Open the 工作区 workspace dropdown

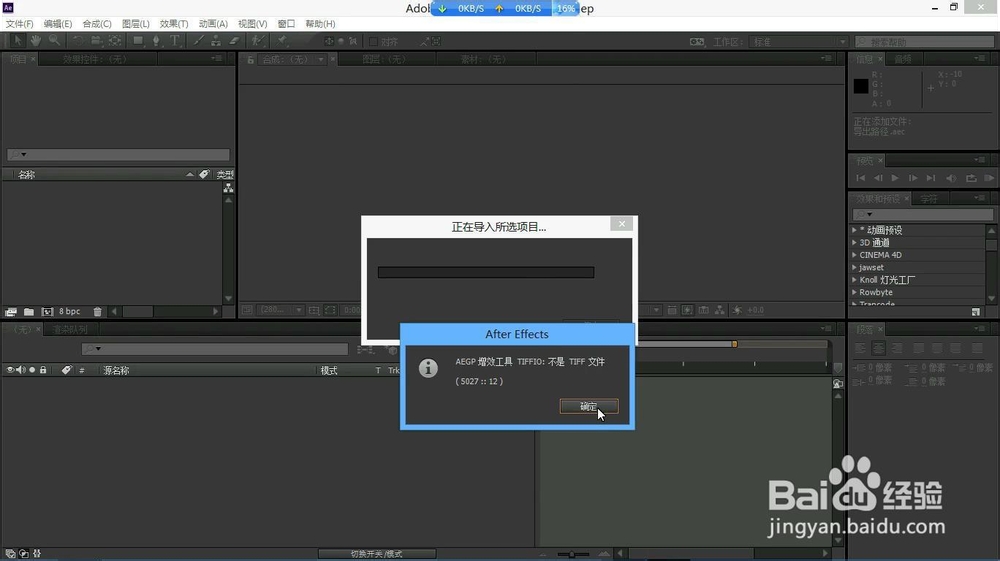[799, 41]
